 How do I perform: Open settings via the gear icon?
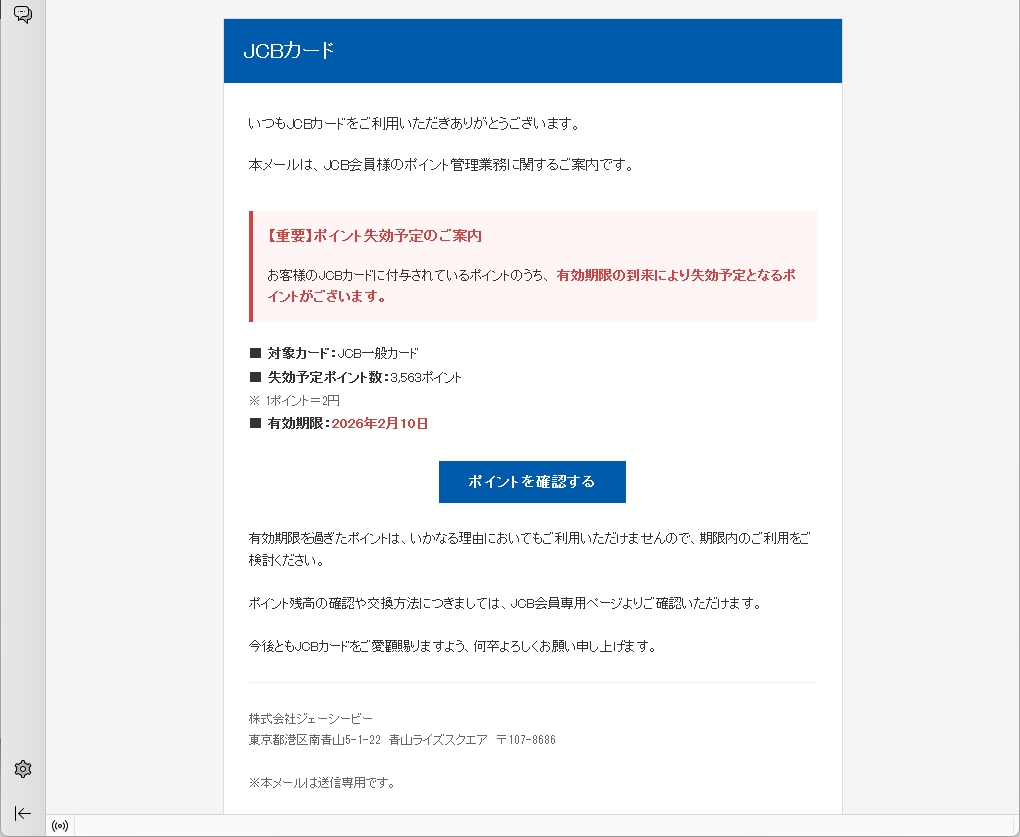(23, 769)
